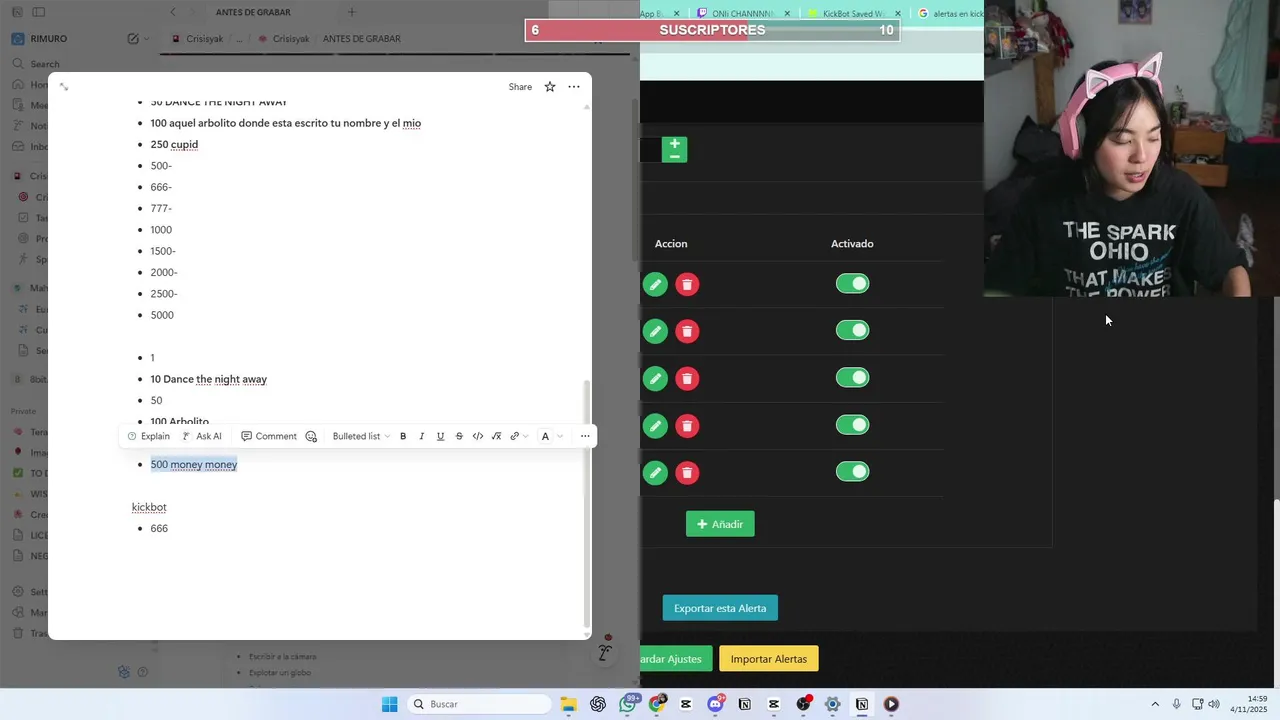Toggle the second row Activado switch

[x=853, y=331]
